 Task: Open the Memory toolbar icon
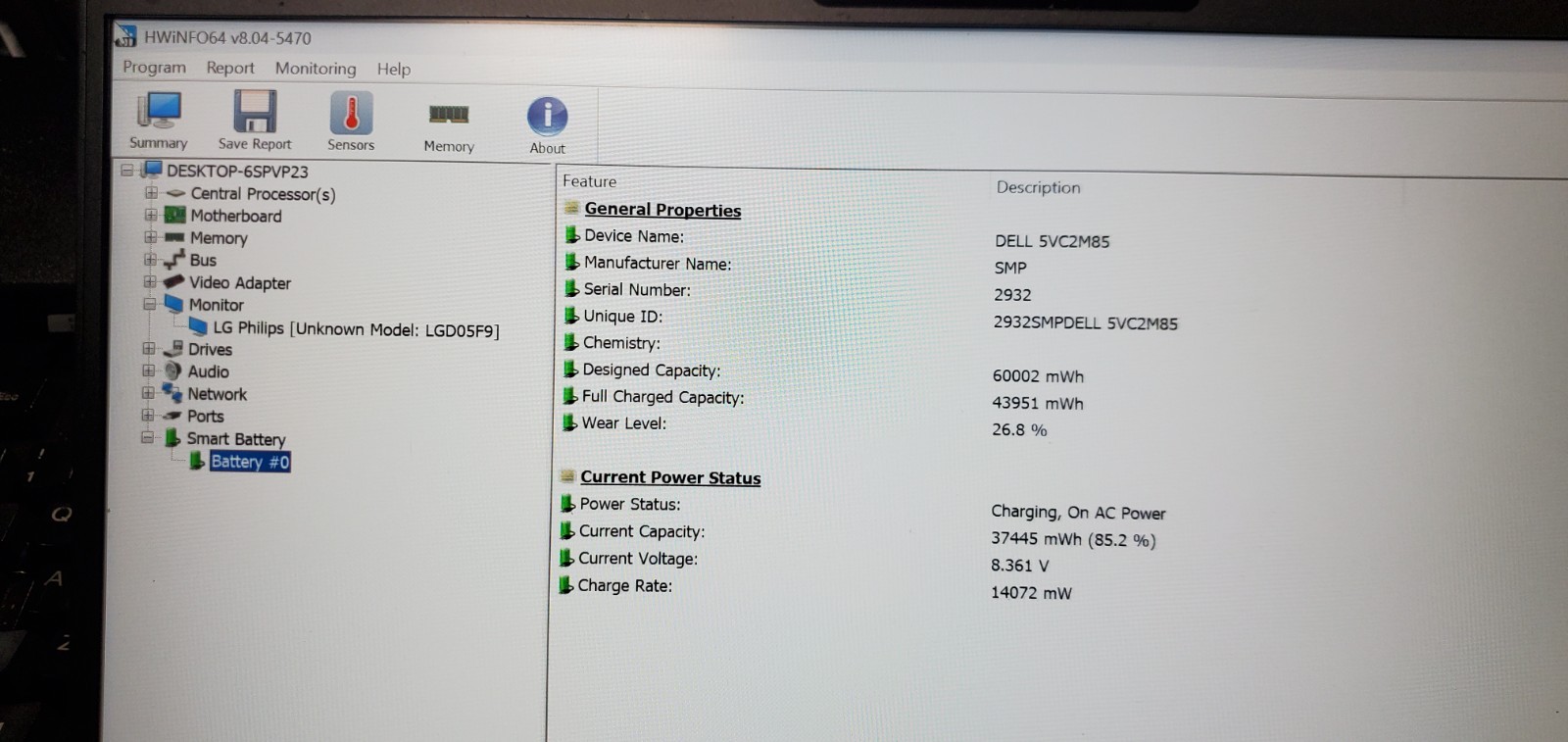449,115
